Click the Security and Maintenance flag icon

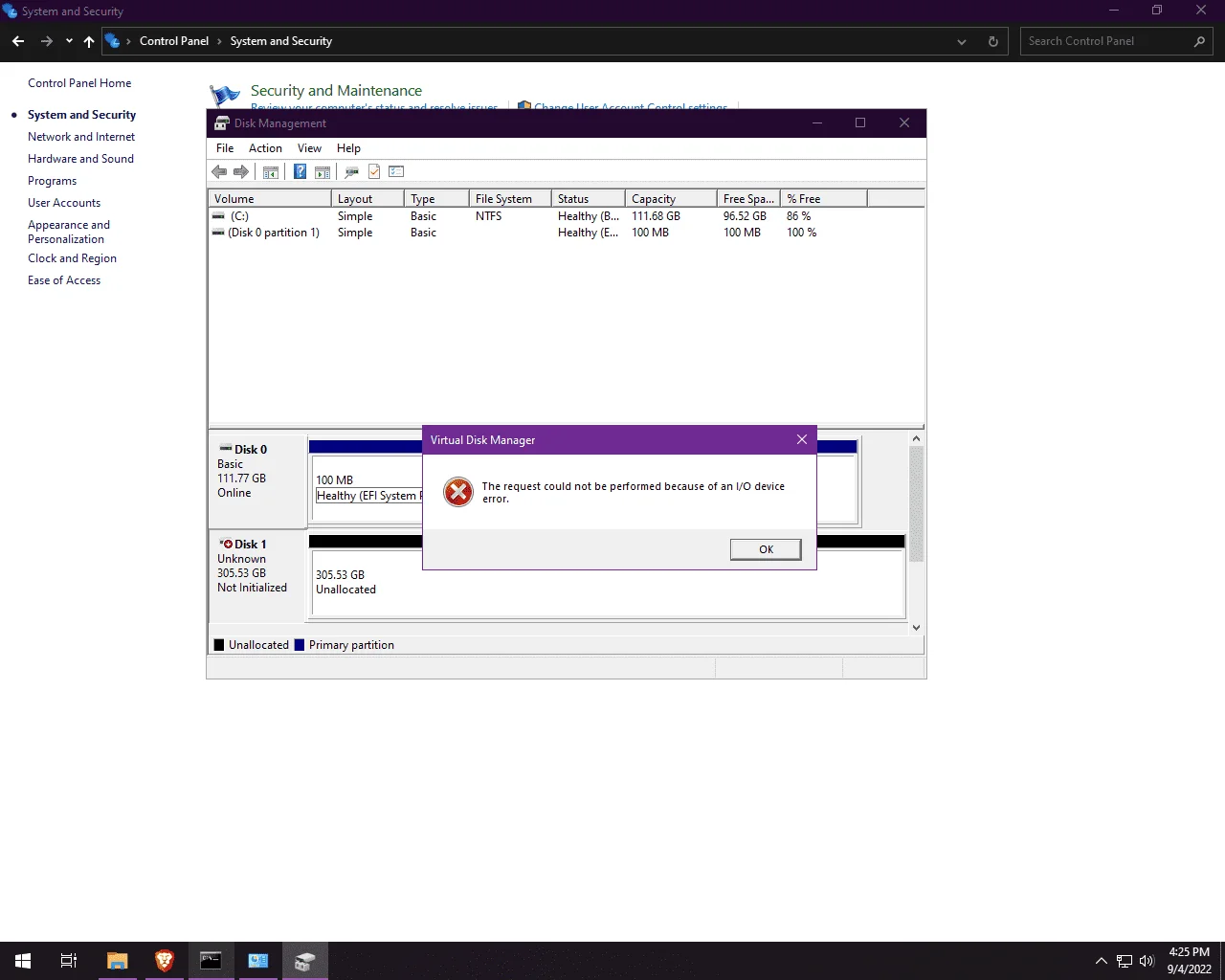[x=225, y=96]
